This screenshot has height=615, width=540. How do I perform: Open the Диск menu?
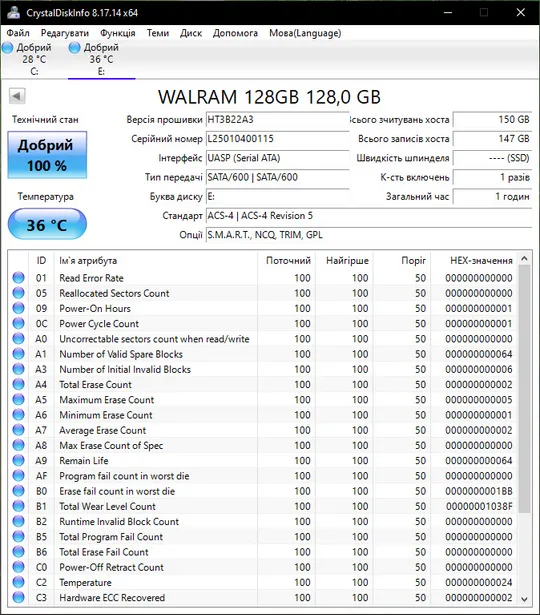click(x=191, y=33)
